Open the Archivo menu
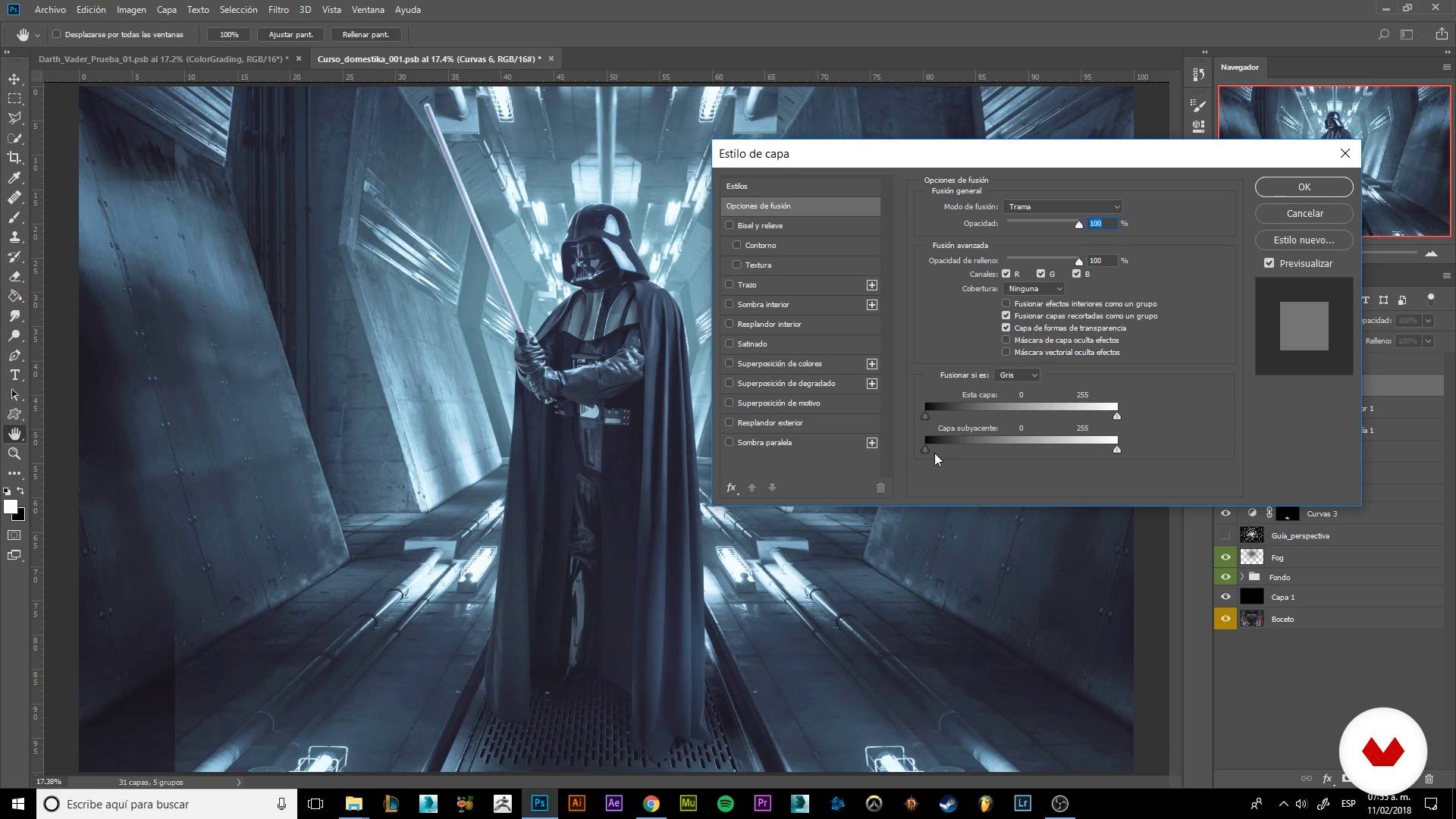Screen dimensions: 1456x819 (50, 10)
